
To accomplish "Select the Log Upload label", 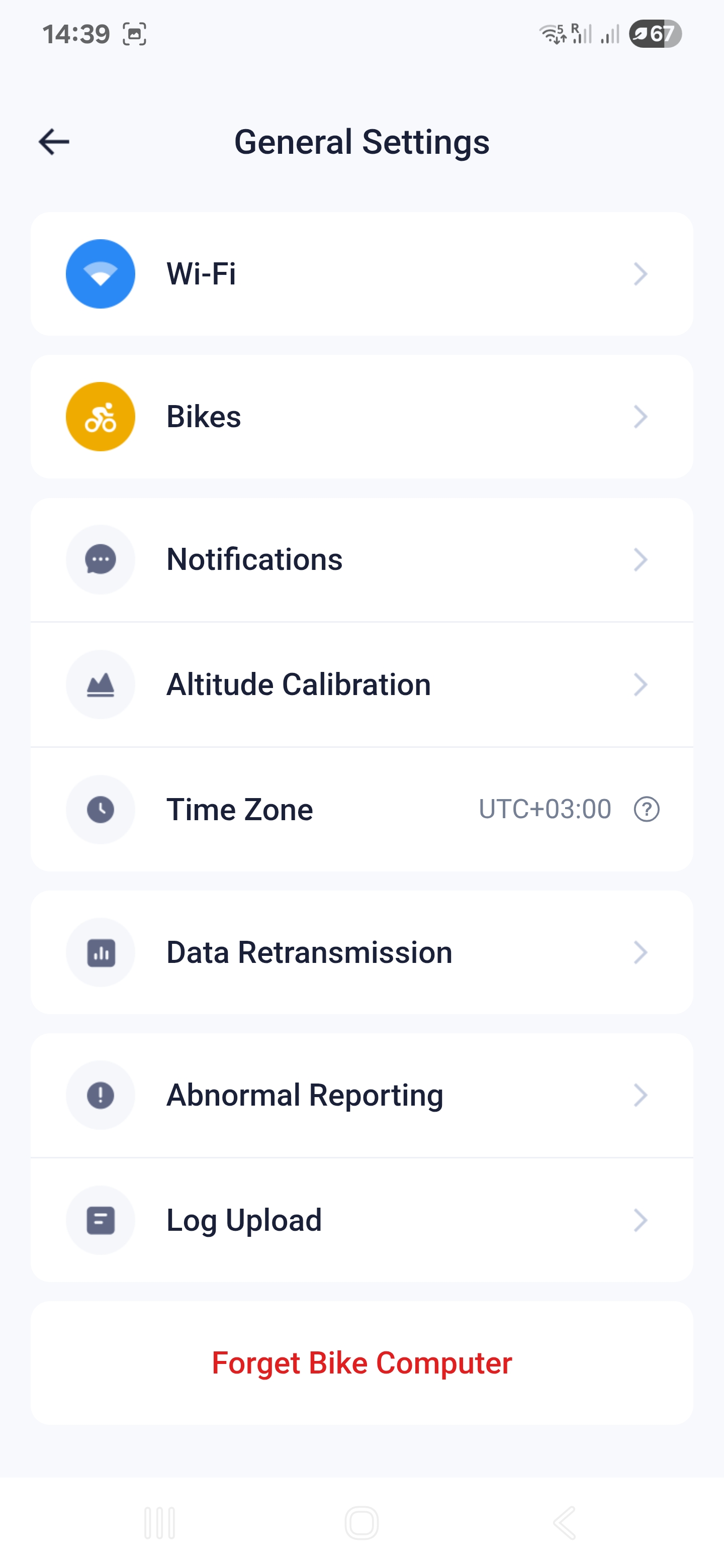I will [x=243, y=1220].
